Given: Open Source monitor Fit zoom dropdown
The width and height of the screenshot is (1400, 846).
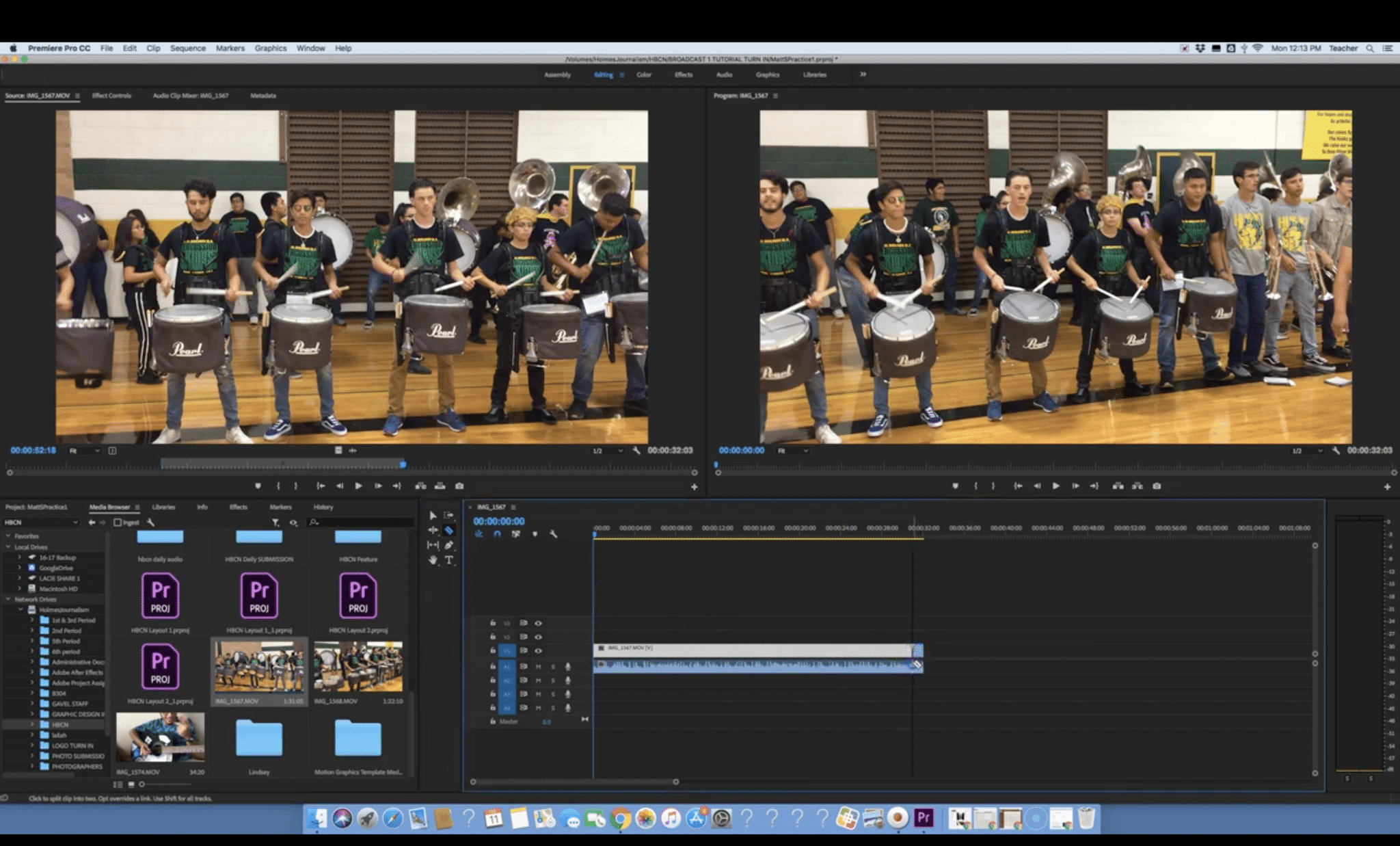Looking at the screenshot, I should pyautogui.click(x=84, y=451).
